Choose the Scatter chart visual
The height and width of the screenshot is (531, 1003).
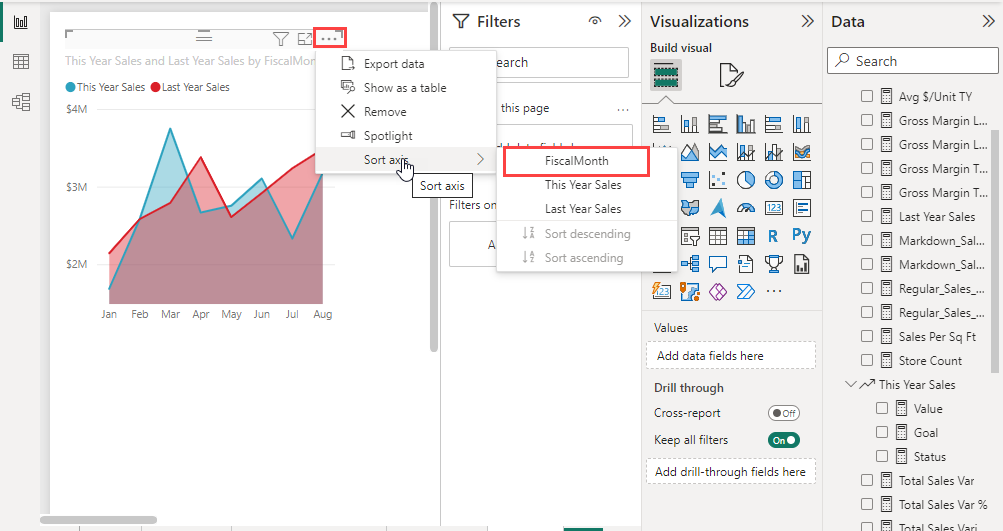pos(718,180)
